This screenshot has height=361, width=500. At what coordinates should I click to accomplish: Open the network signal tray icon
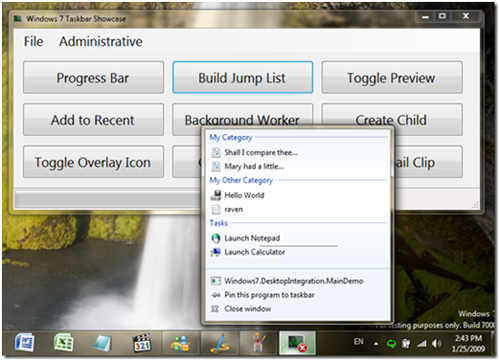(422, 343)
